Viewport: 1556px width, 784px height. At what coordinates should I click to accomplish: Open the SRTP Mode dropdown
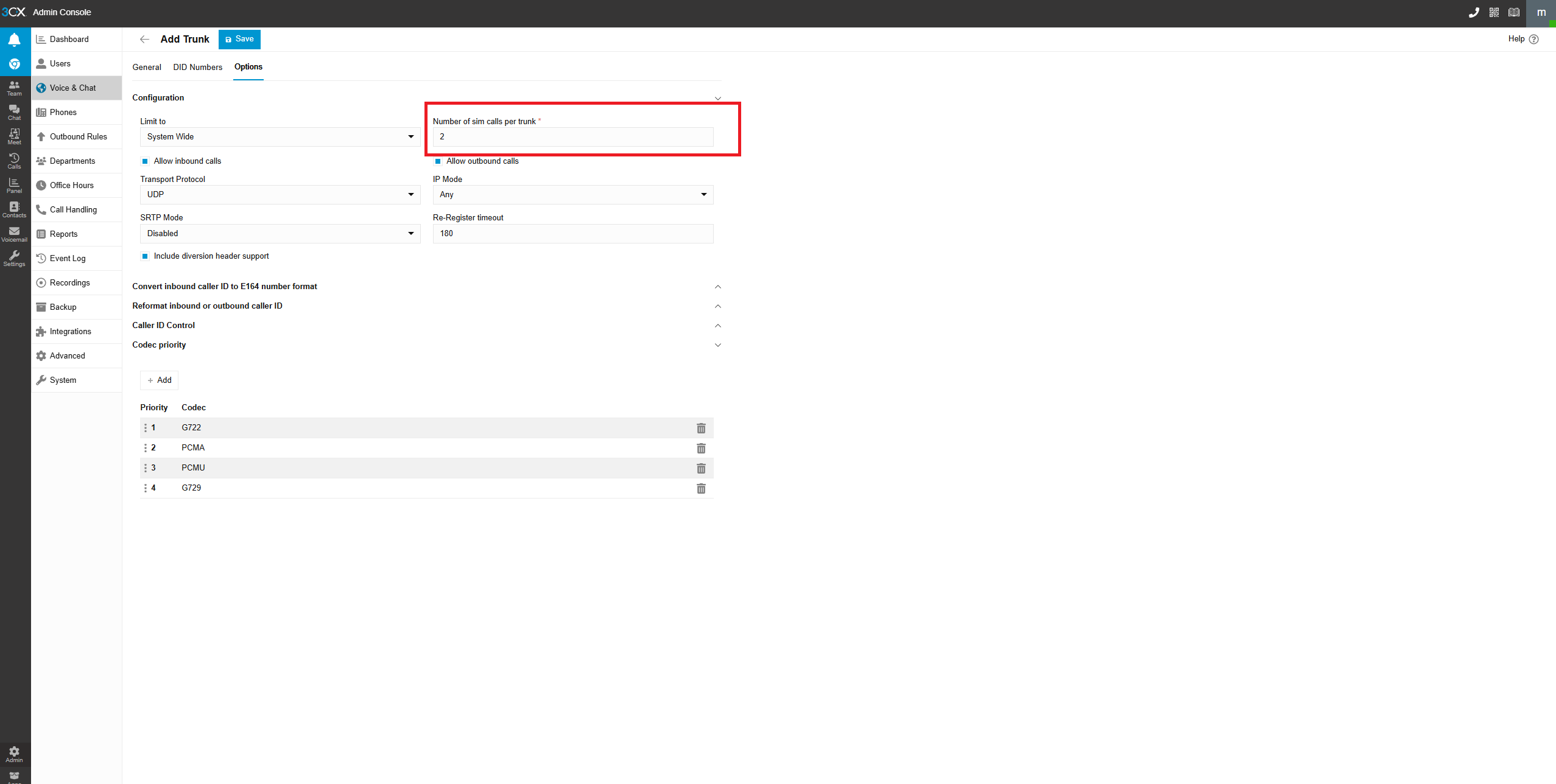[280, 234]
